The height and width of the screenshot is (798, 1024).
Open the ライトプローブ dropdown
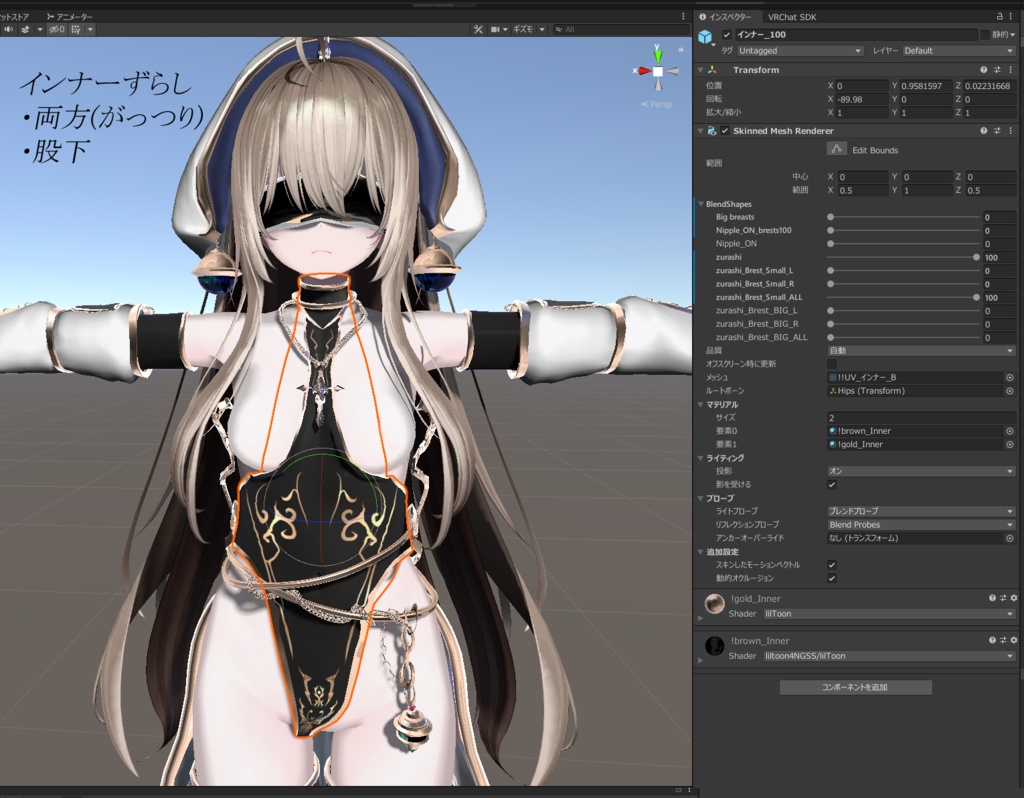pos(921,511)
